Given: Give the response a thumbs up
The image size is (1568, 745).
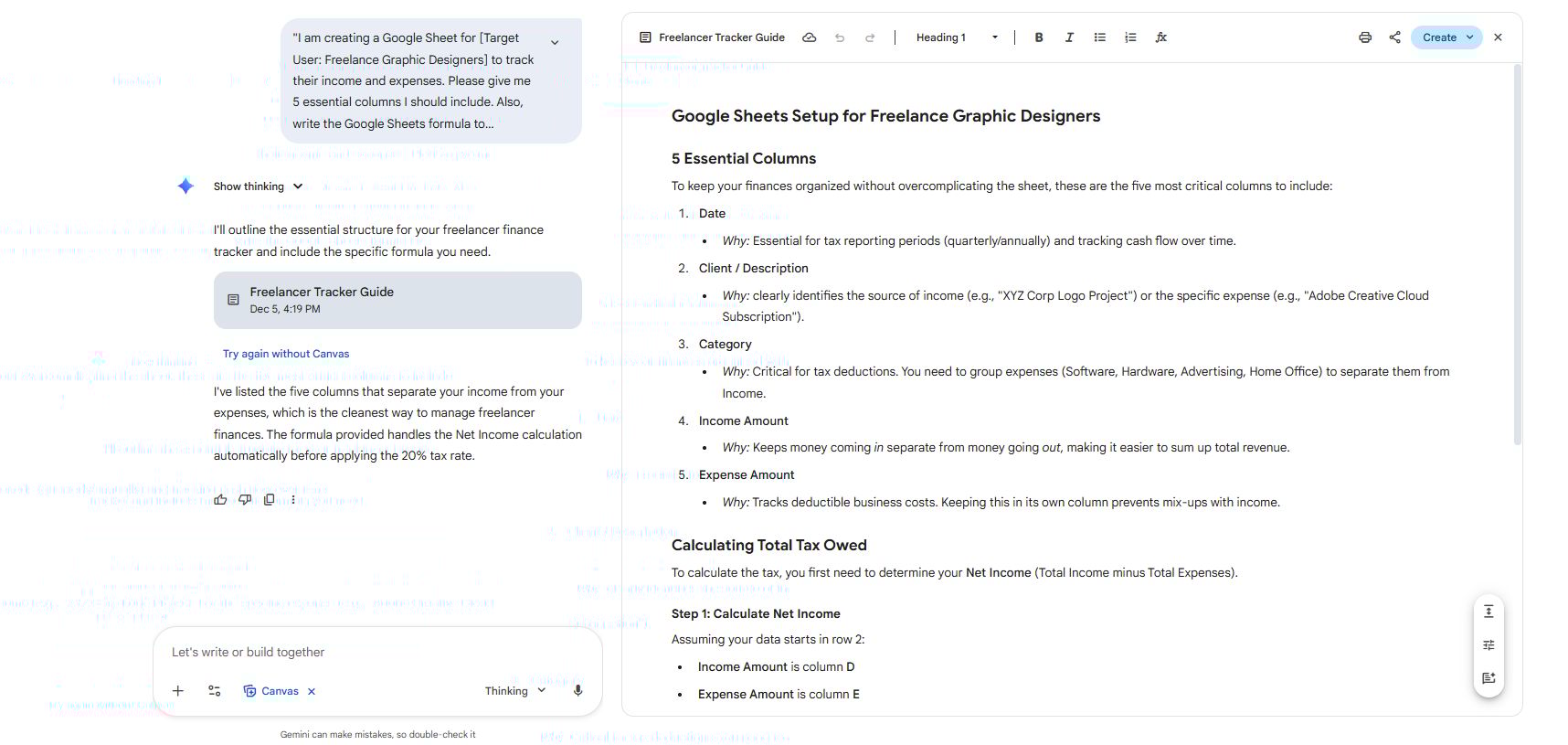Looking at the screenshot, I should [x=220, y=500].
